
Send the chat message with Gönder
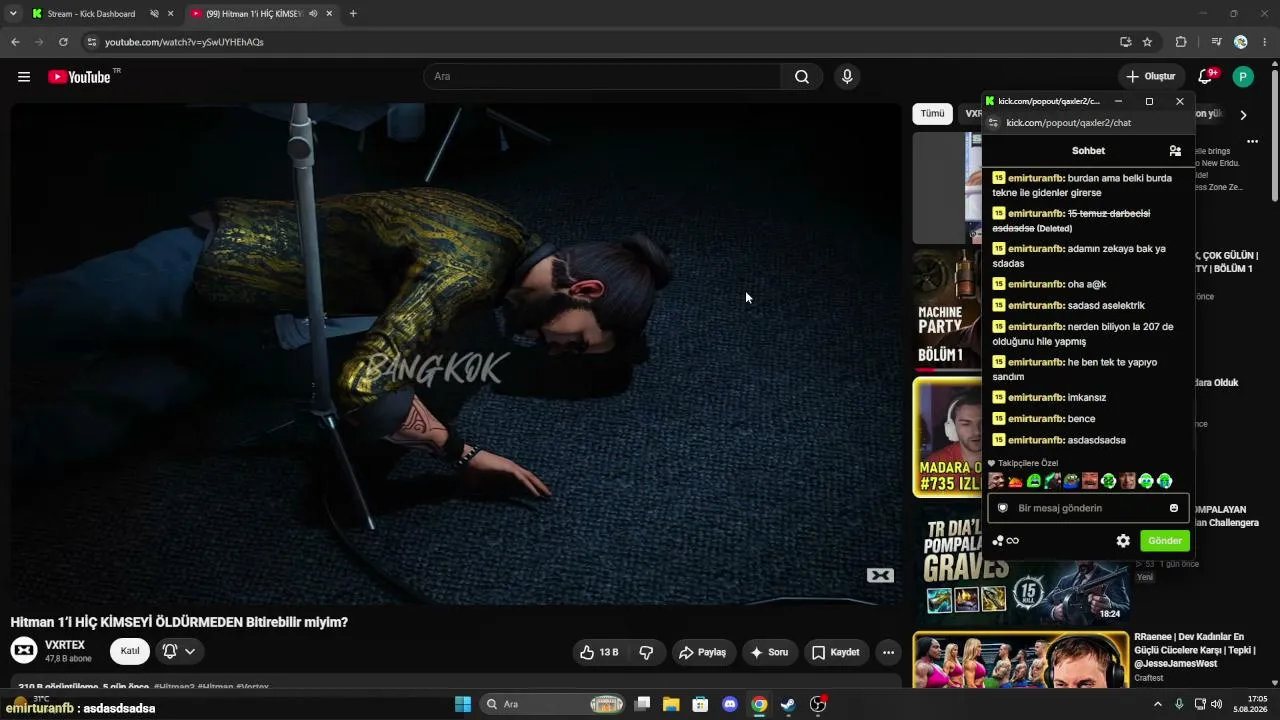coord(1165,541)
